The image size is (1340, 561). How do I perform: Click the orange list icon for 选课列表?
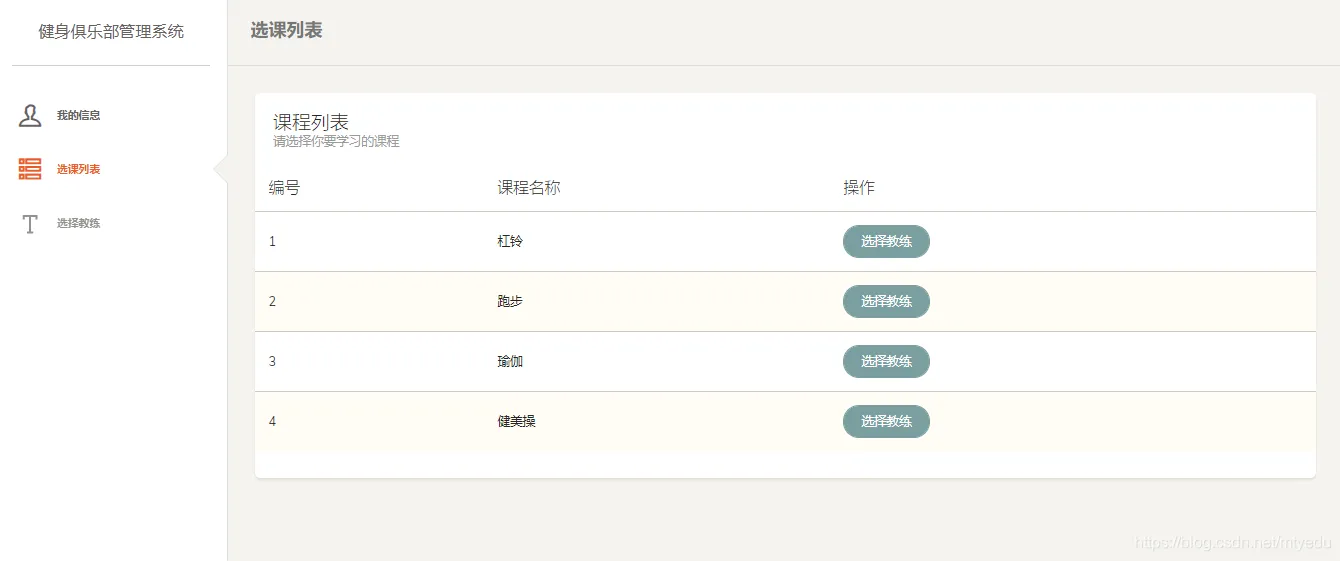(30, 169)
